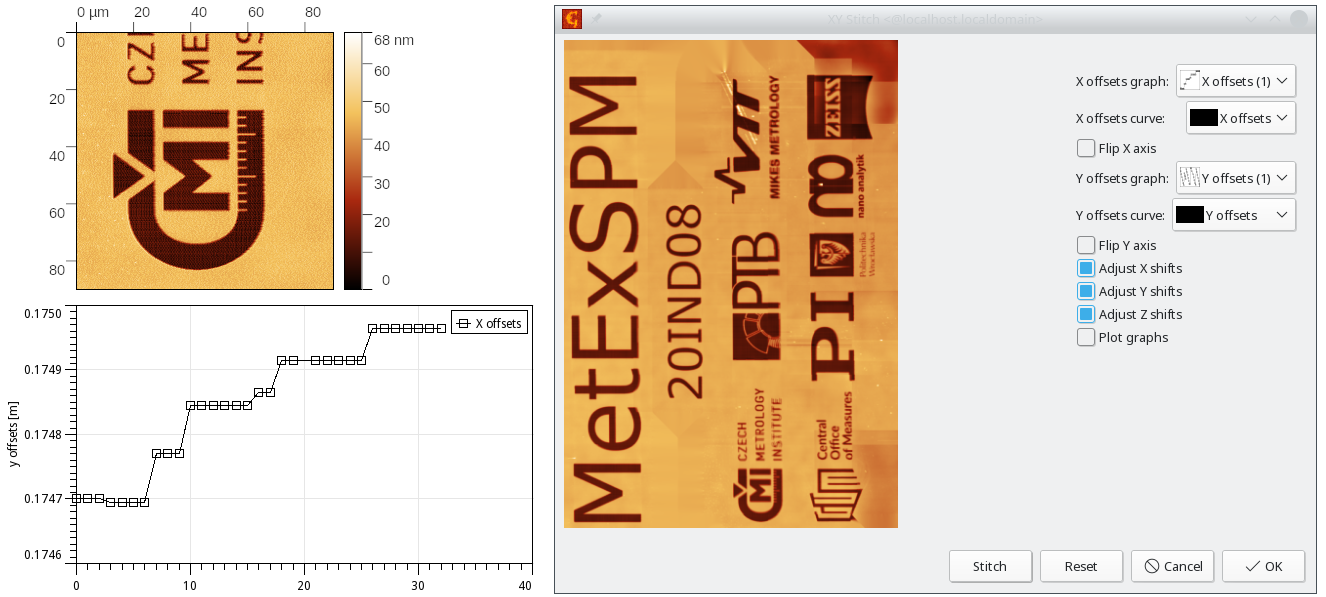
Task: Uncheck Adjust X shifts
Action: 1086,268
